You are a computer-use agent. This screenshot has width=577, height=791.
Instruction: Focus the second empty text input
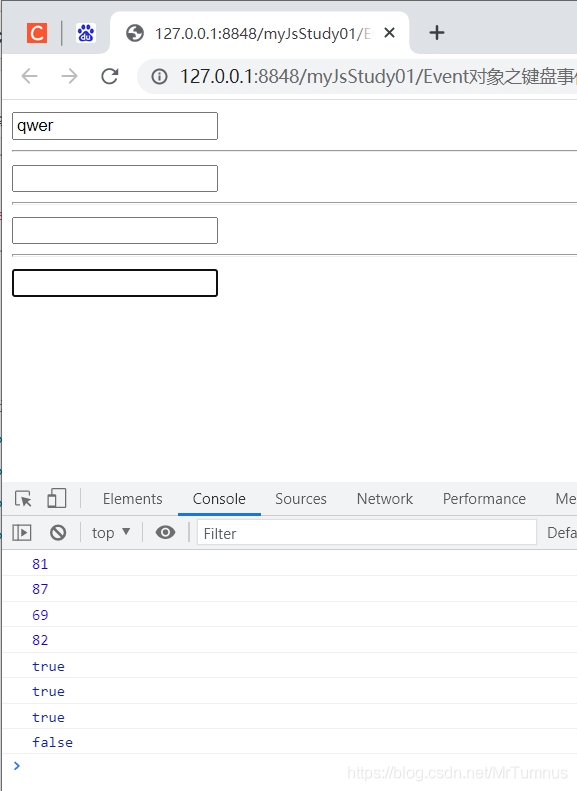(x=115, y=179)
